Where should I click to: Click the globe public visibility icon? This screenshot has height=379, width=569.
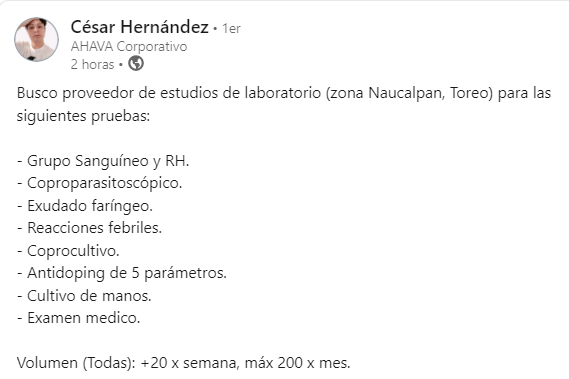[x=136, y=64]
